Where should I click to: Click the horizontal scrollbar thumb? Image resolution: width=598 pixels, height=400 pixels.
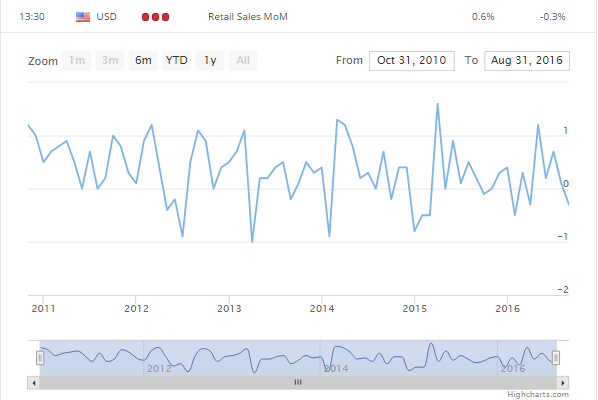point(298,383)
